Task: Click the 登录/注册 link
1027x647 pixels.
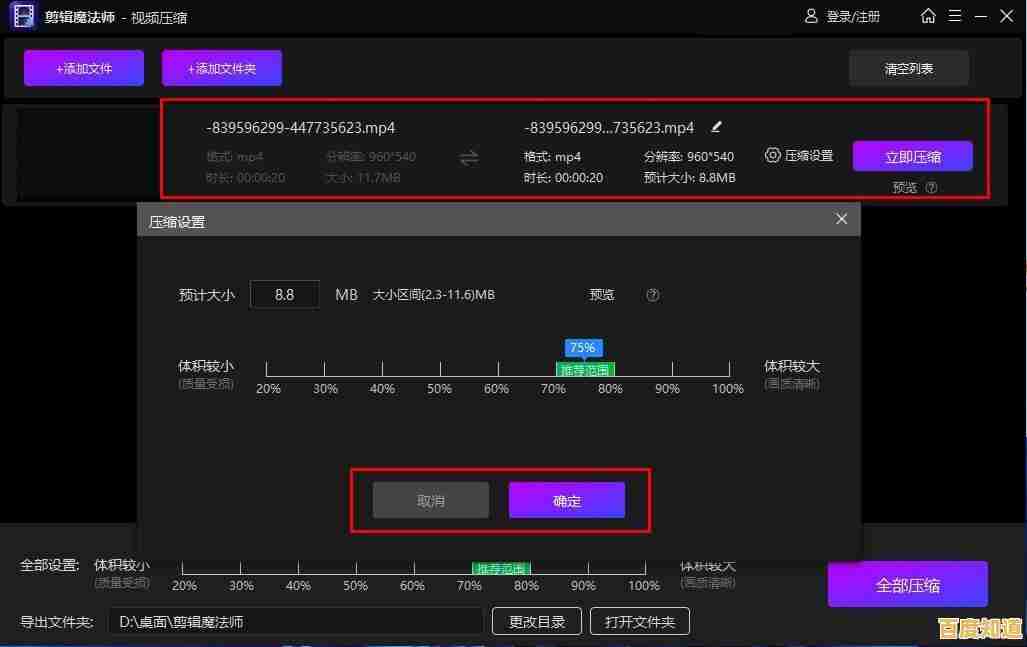Action: (850, 16)
